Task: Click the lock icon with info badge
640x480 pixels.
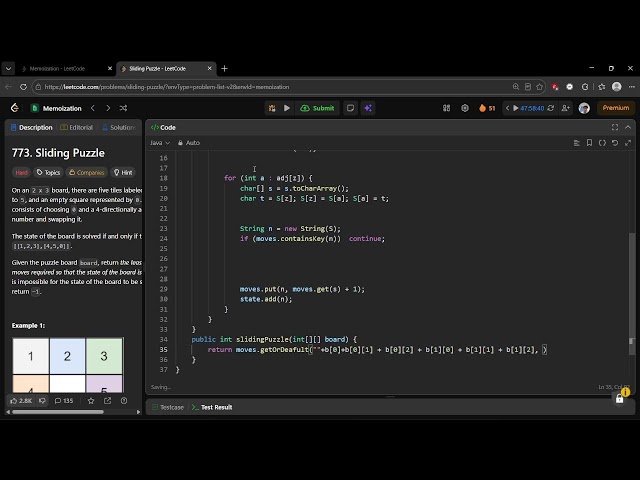Action: [x=620, y=399]
